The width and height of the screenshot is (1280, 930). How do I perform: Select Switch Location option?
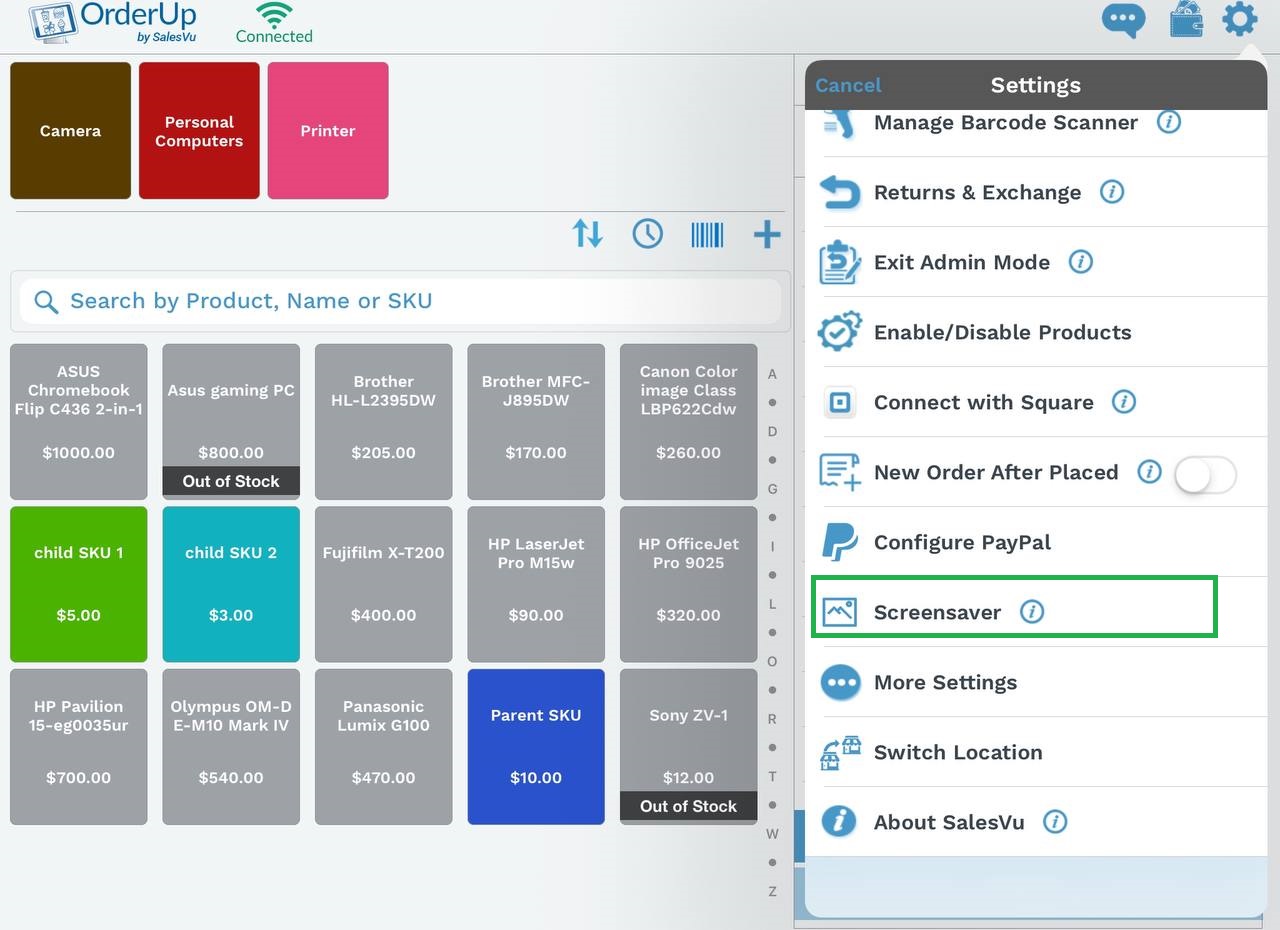coord(957,752)
